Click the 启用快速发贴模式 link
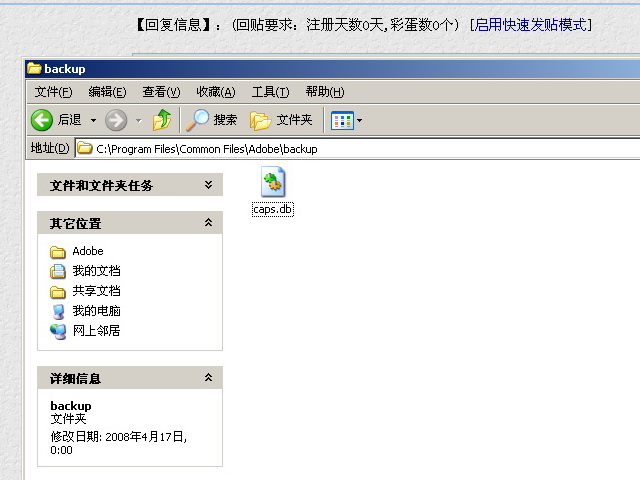This screenshot has width=640, height=480. click(x=531, y=25)
